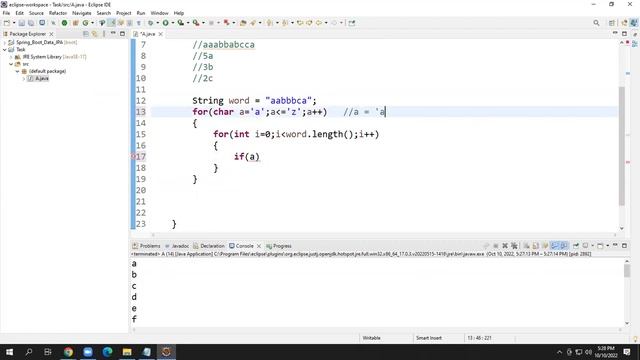
Task: Open File Explorer from the taskbar
Action: [127, 352]
